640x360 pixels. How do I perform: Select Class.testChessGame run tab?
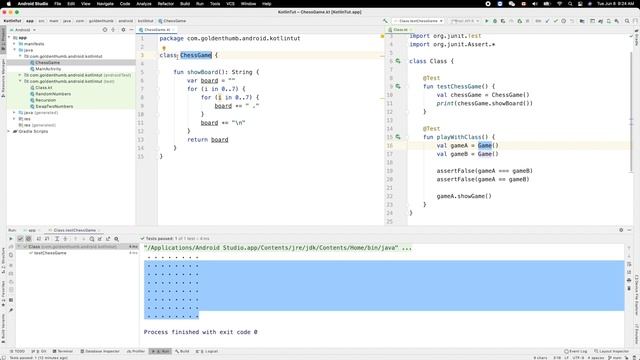[x=74, y=230]
